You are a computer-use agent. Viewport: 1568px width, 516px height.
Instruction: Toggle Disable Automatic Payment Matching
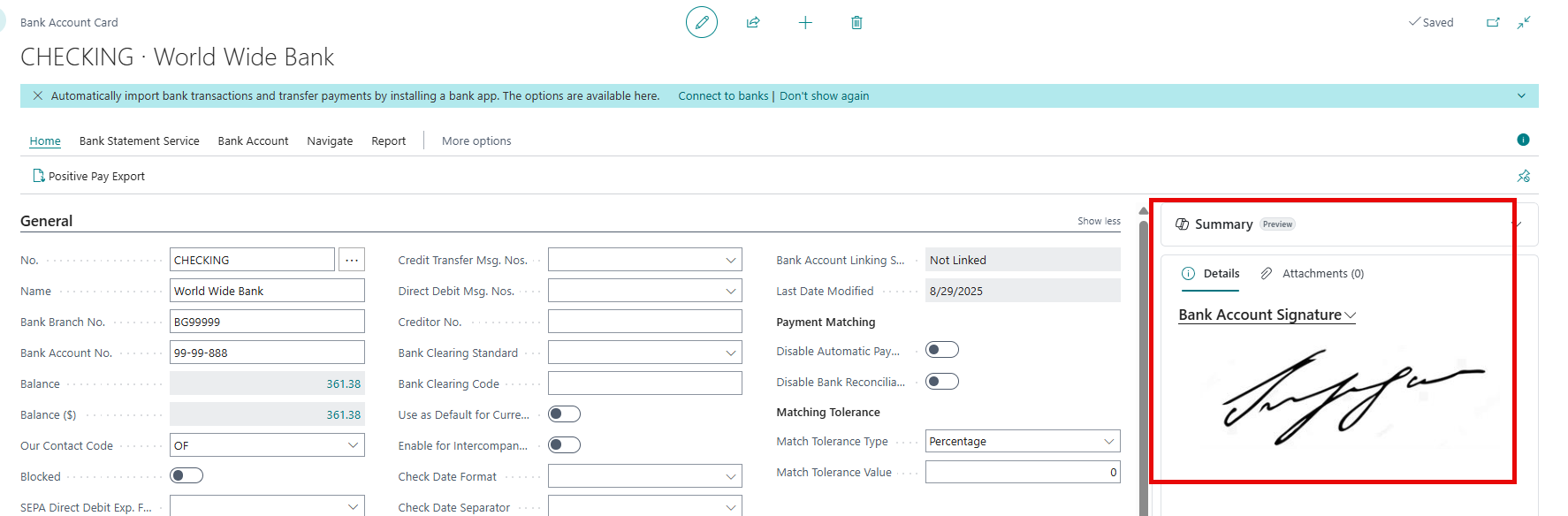click(942, 350)
